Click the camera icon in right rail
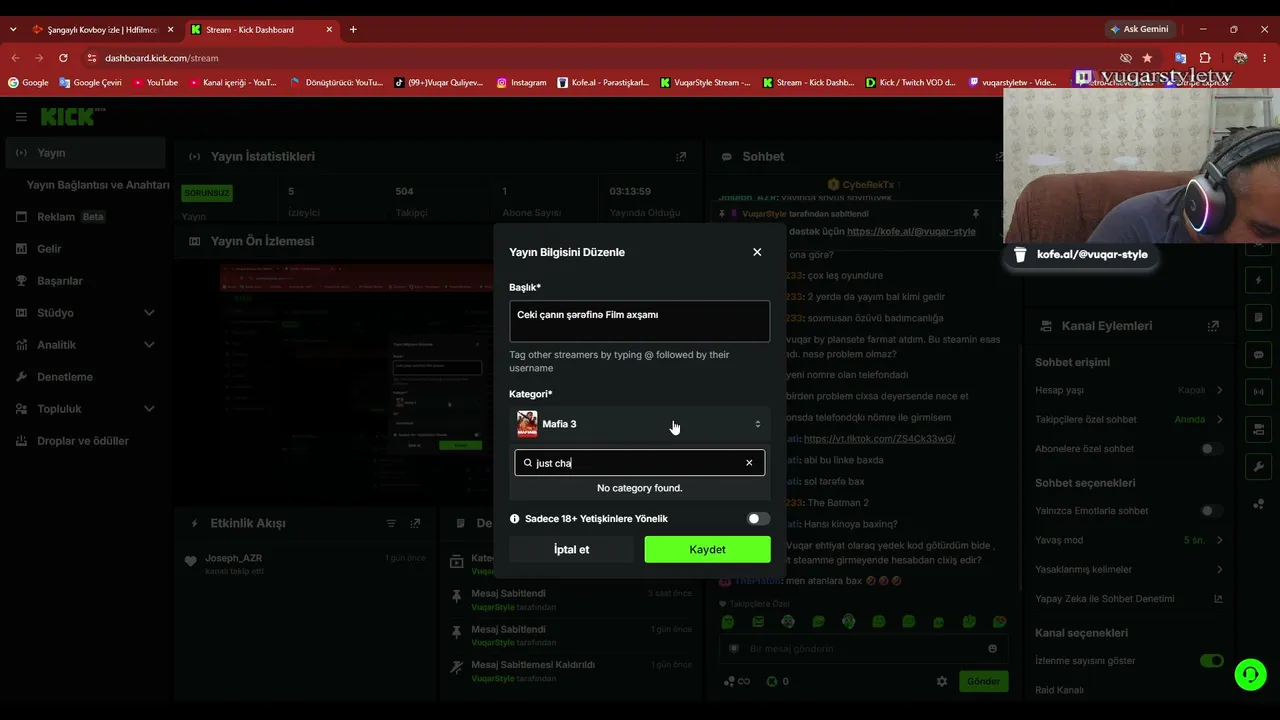1280x720 pixels. click(x=1258, y=430)
